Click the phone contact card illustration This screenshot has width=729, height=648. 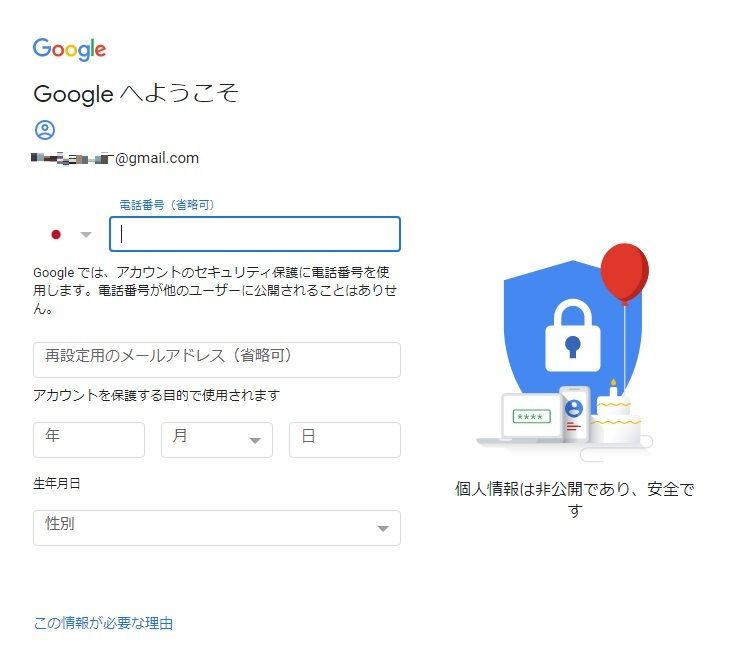pos(575,414)
